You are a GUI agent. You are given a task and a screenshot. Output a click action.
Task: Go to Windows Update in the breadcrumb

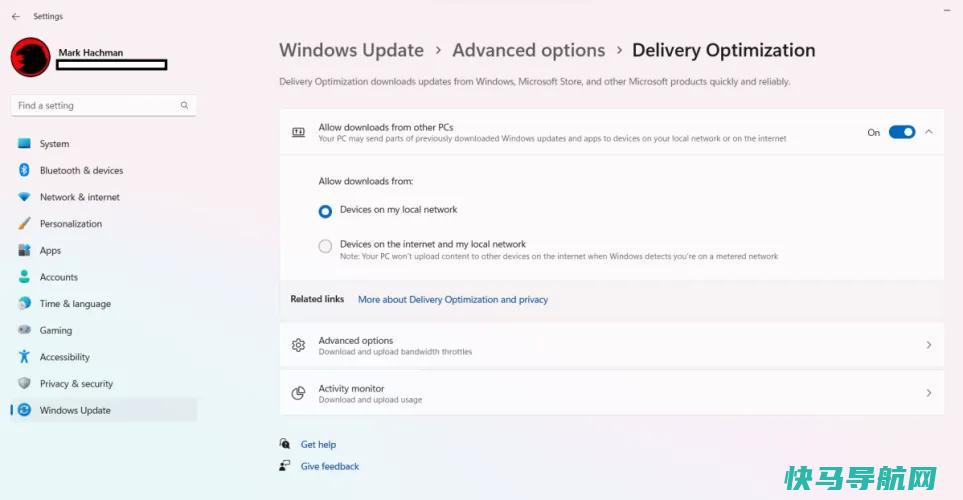tap(351, 50)
